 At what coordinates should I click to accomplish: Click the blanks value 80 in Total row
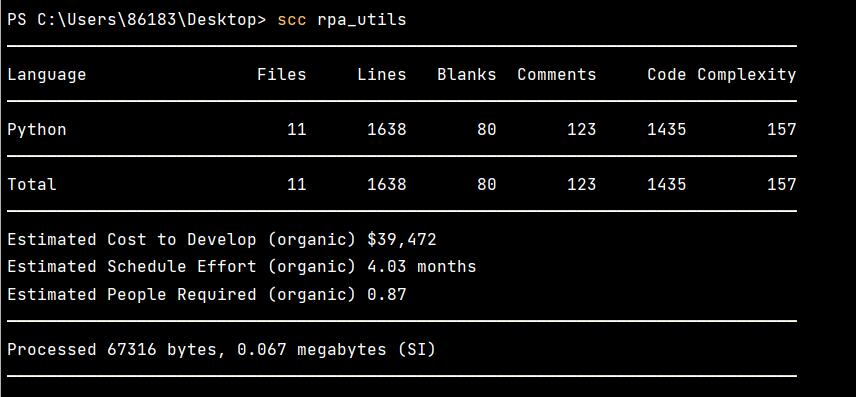(486, 184)
